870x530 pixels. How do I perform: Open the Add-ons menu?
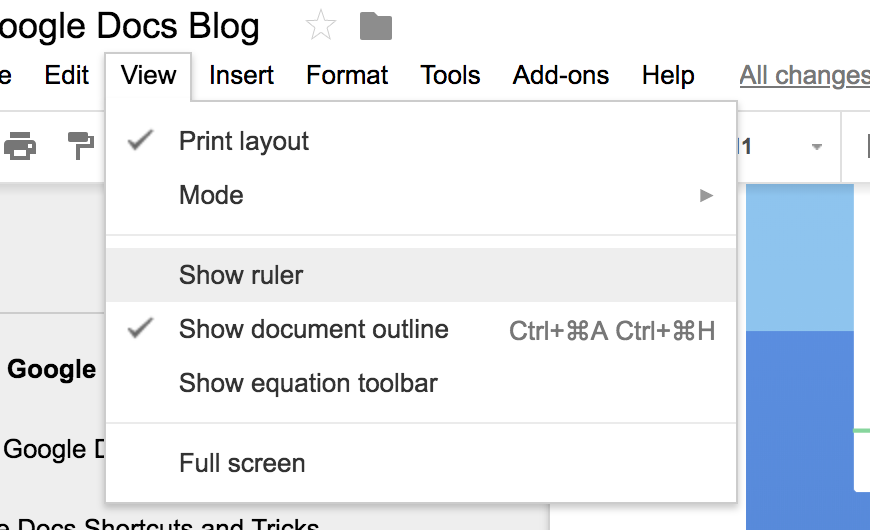pos(561,75)
